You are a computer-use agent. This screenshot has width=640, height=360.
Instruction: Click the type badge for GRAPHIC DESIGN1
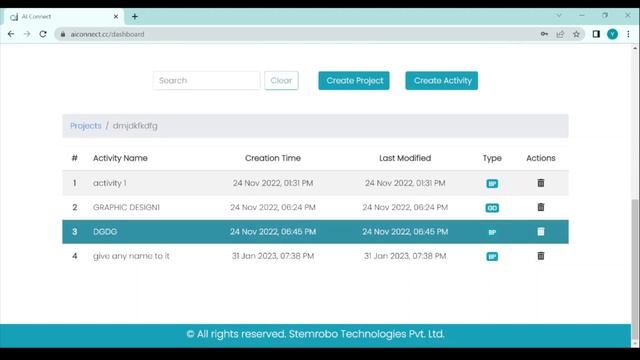click(492, 208)
